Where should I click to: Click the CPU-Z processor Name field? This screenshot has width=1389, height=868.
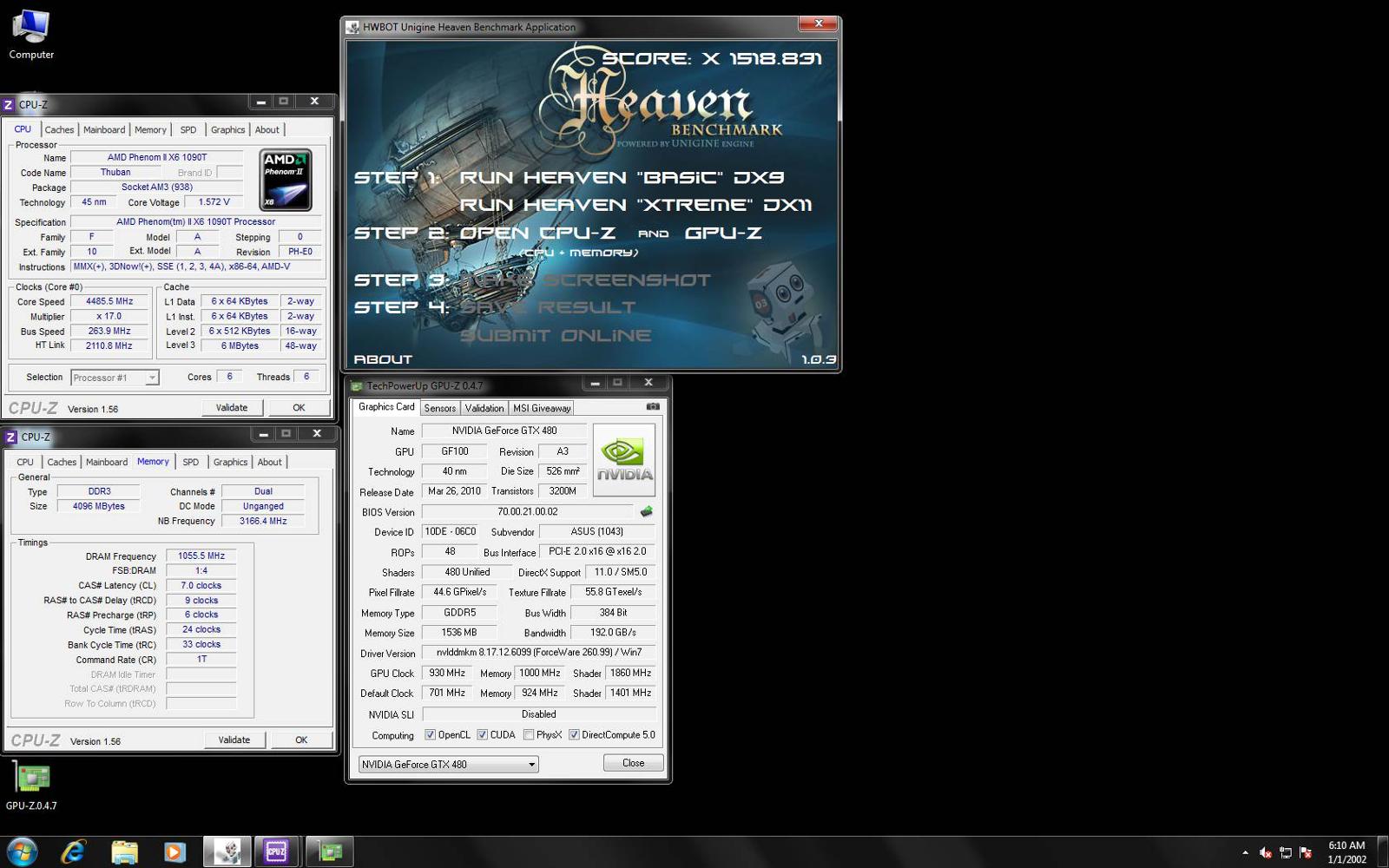tap(157, 157)
